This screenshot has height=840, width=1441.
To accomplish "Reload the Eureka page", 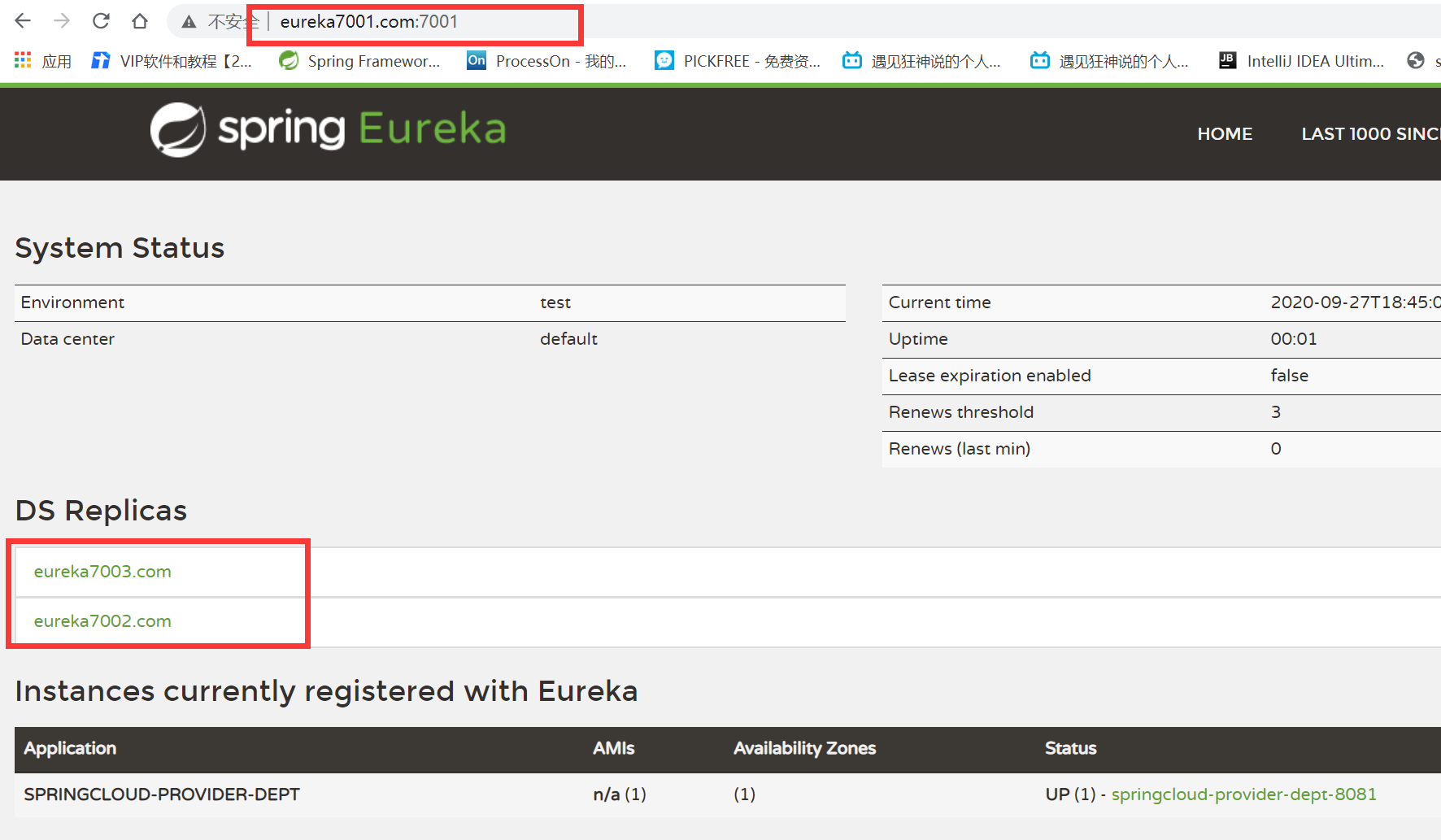I will click(x=101, y=21).
